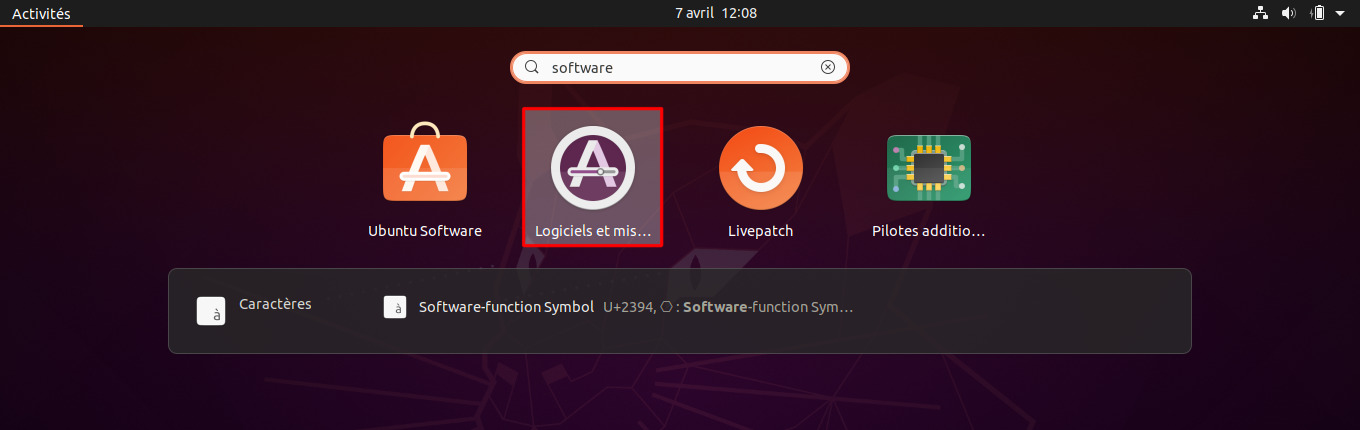Expand the system menu arrow
Screen dimensions: 1360x430
point(1340,13)
